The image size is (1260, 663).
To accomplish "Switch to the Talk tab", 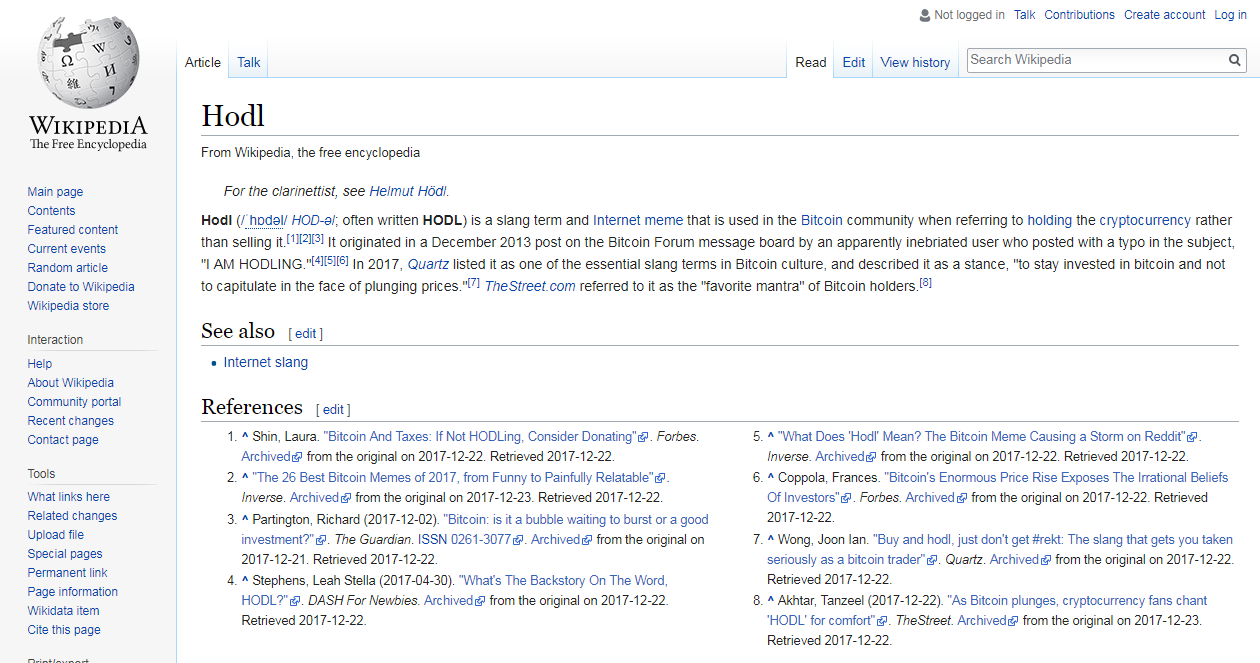I will pos(249,62).
